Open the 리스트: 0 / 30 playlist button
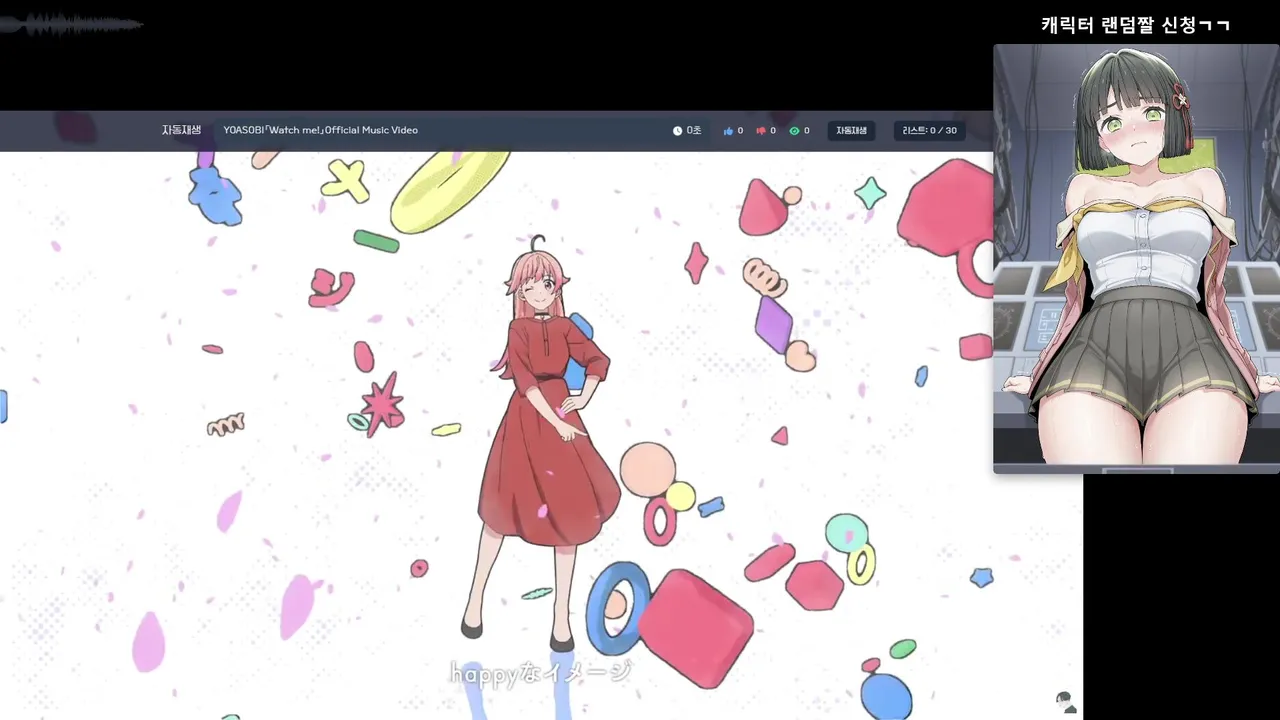This screenshot has width=1280, height=720. pyautogui.click(x=929, y=131)
